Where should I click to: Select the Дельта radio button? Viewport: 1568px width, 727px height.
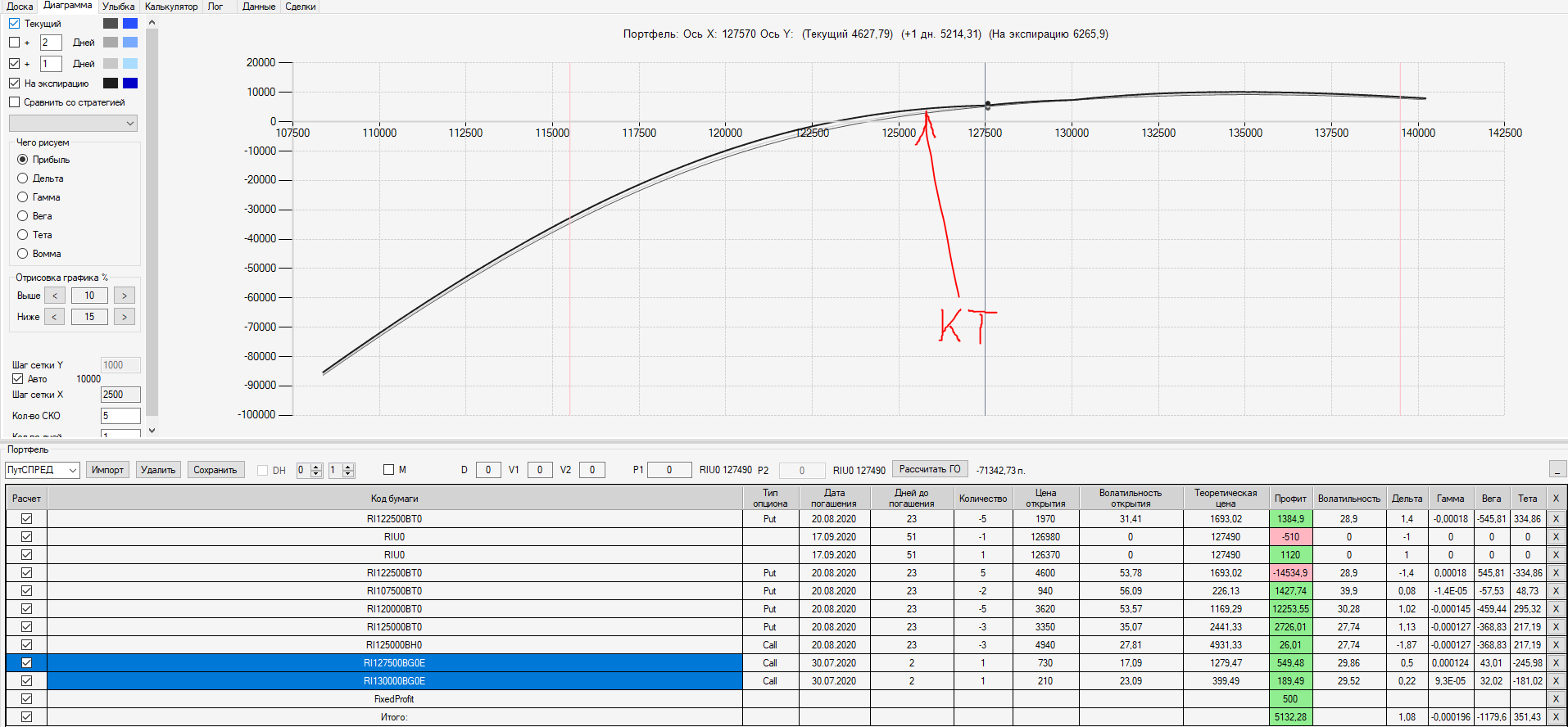tap(23, 178)
